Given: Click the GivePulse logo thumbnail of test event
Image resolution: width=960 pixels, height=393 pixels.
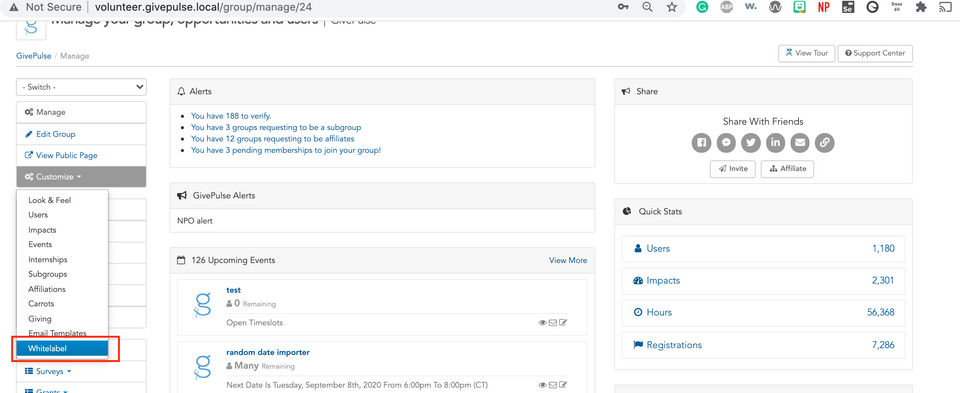Looking at the screenshot, I should (x=202, y=306).
